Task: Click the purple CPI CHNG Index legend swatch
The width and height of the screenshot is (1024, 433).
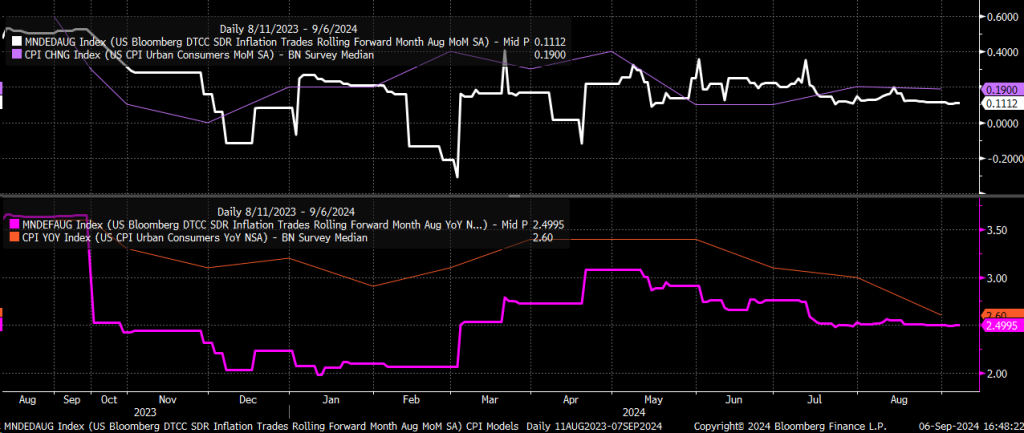Action: (15, 55)
